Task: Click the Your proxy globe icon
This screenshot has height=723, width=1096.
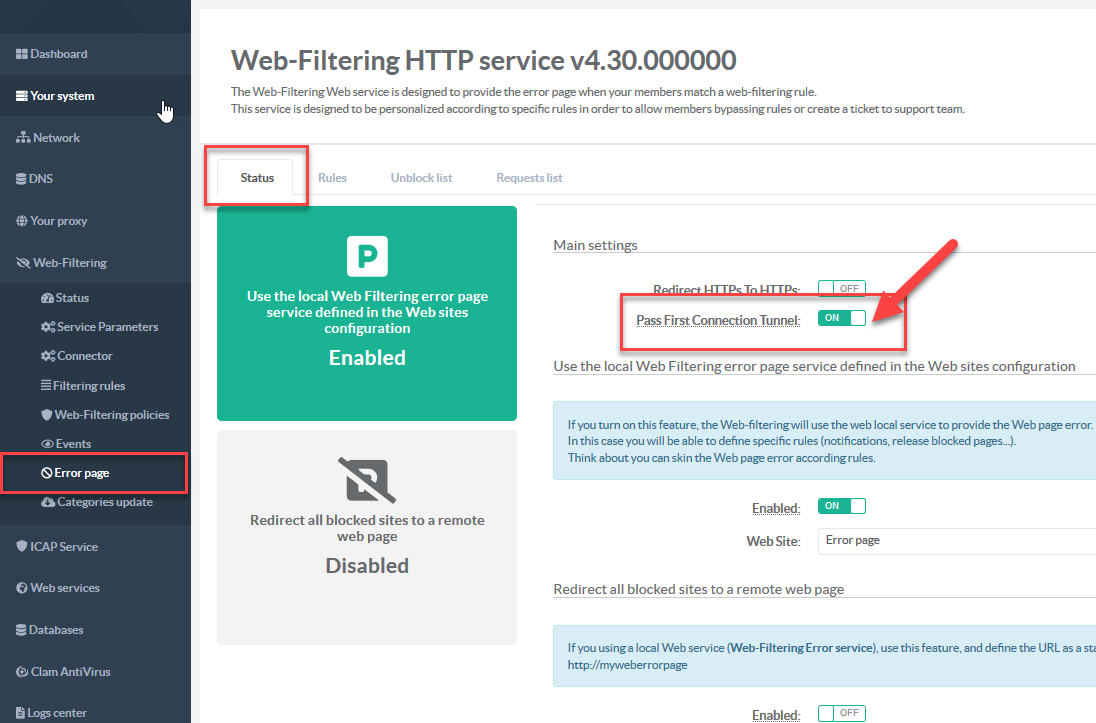Action: 21,221
